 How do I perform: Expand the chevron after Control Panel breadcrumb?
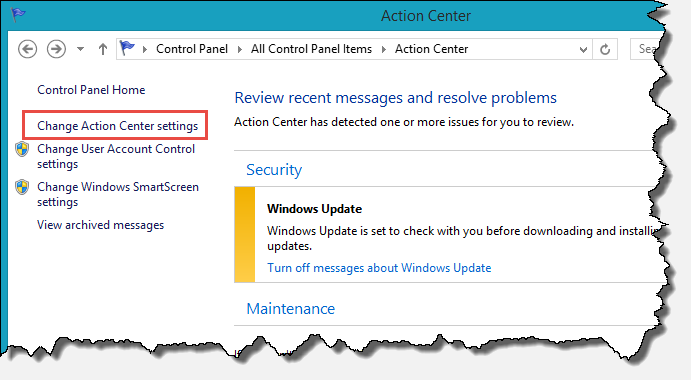click(240, 49)
